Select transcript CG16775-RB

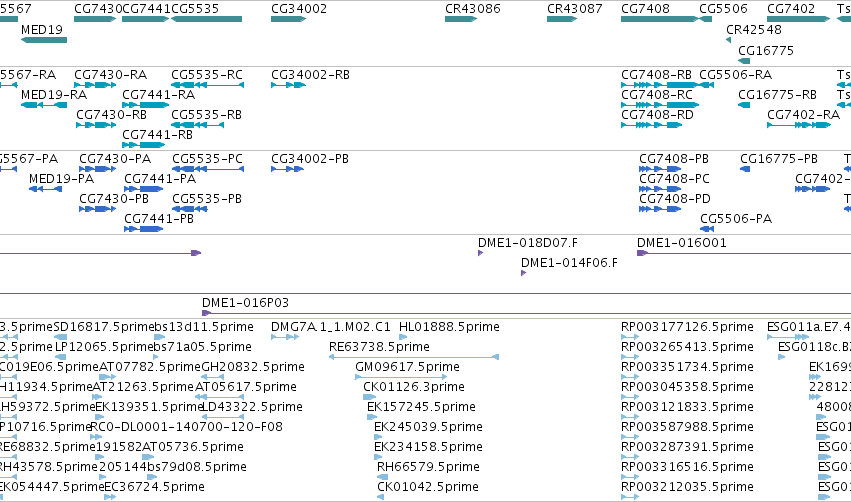point(744,105)
